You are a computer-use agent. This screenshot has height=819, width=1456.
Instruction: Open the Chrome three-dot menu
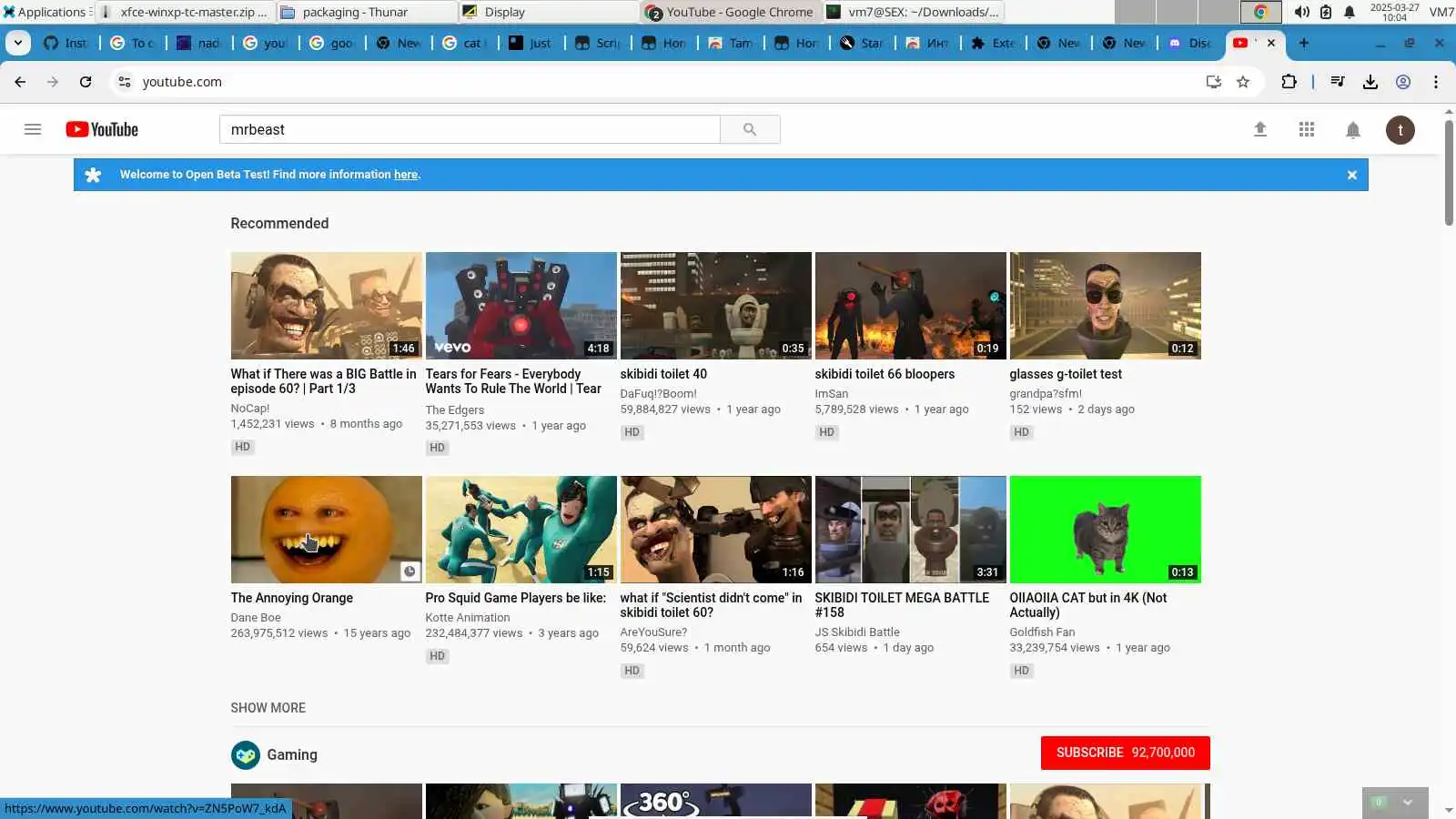1436,82
